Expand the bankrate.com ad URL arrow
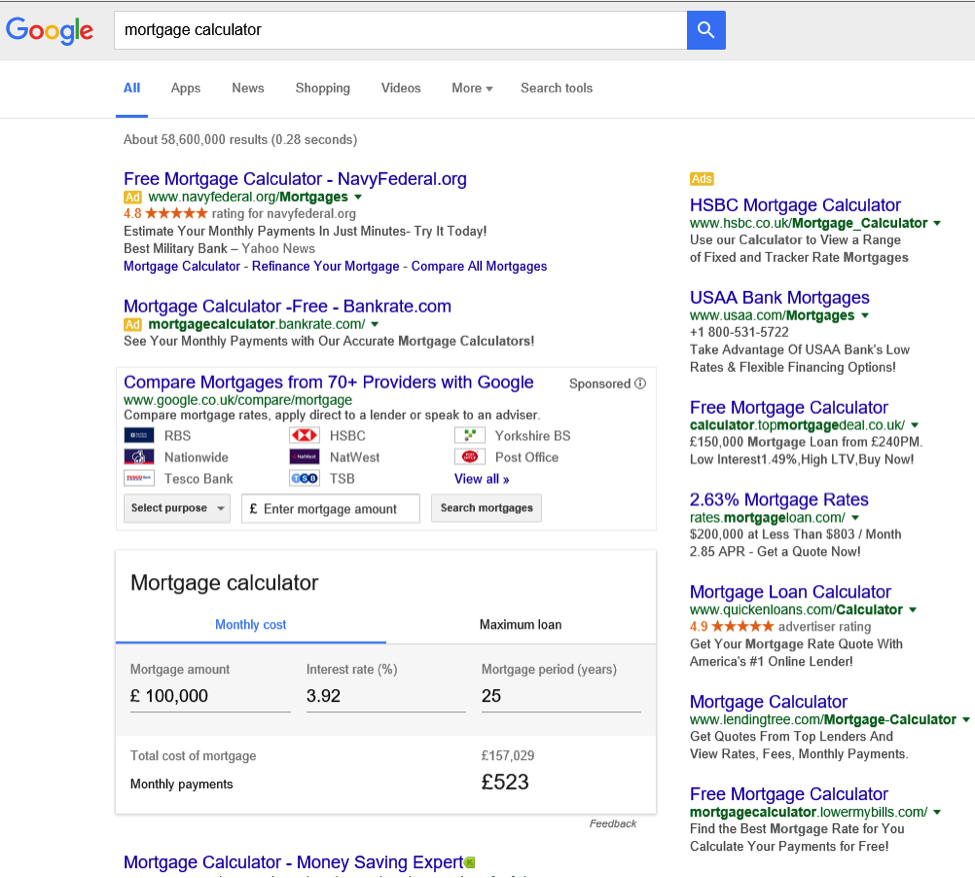975x878 pixels. 375,324
